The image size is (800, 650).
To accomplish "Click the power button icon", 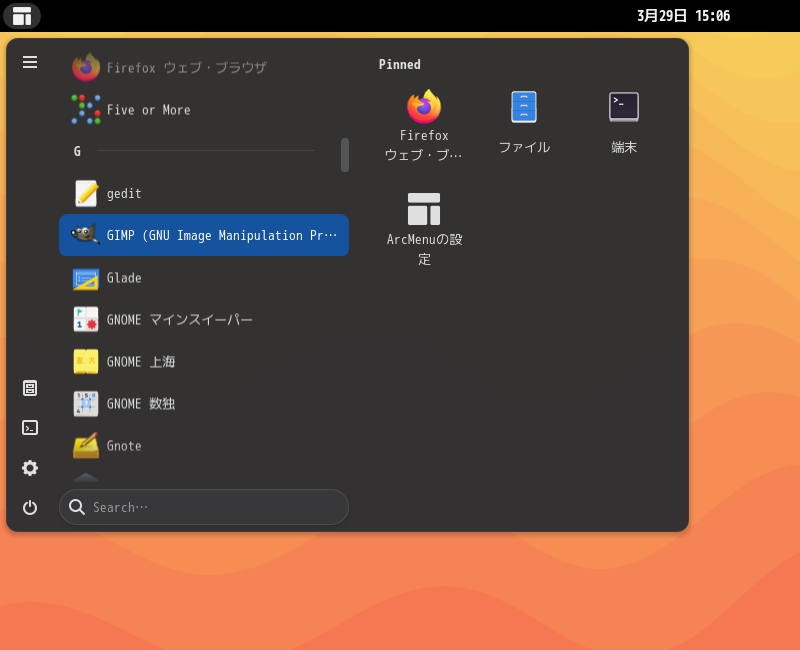I will click(30, 508).
